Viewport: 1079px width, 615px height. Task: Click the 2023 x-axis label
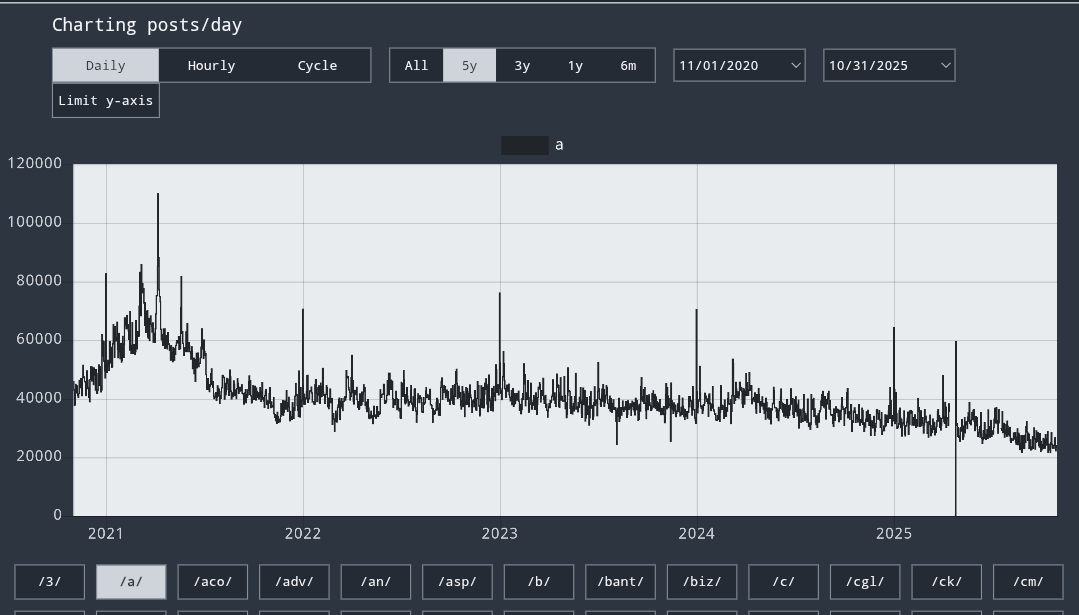pyautogui.click(x=500, y=534)
